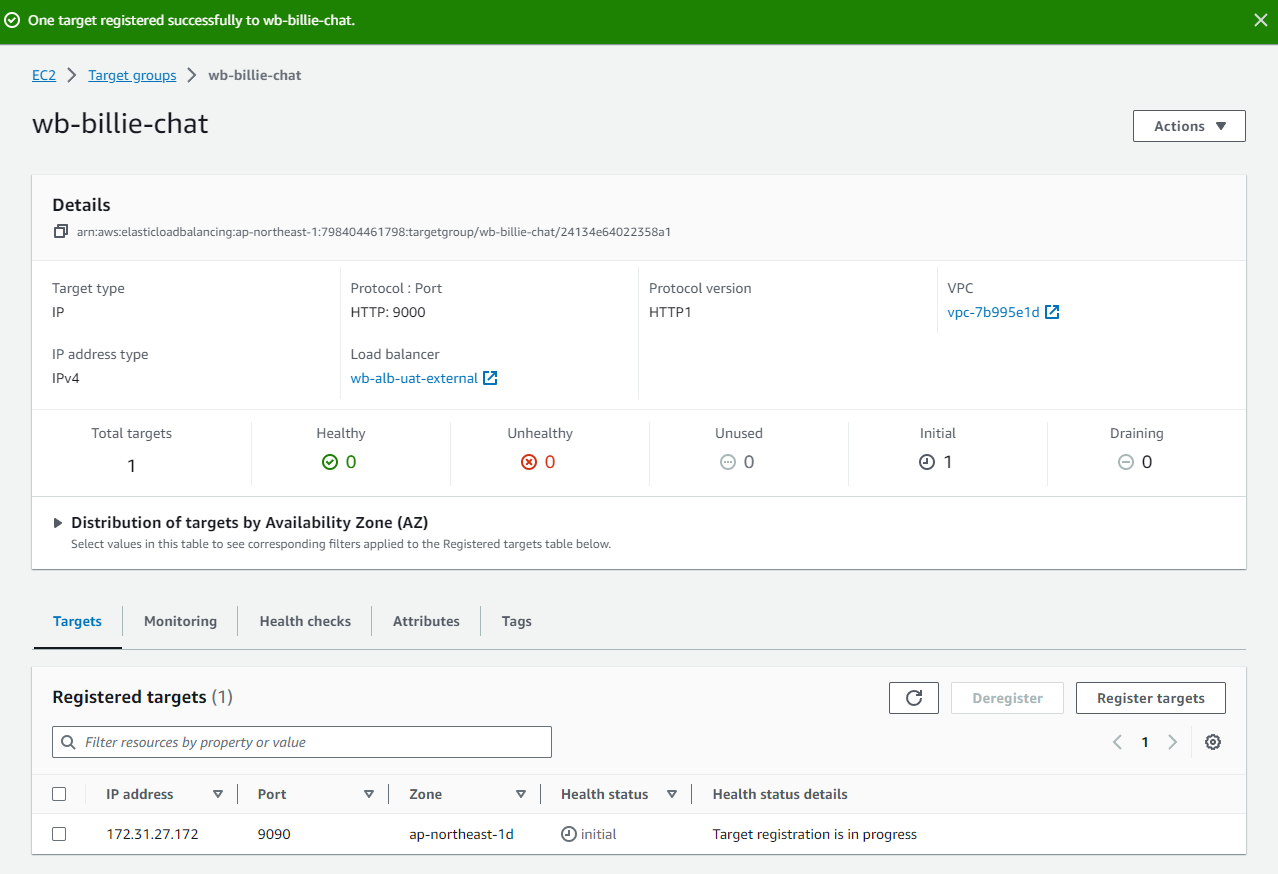Click the HTTP1 protocol version value
Image resolution: width=1278 pixels, height=874 pixels.
click(670, 312)
